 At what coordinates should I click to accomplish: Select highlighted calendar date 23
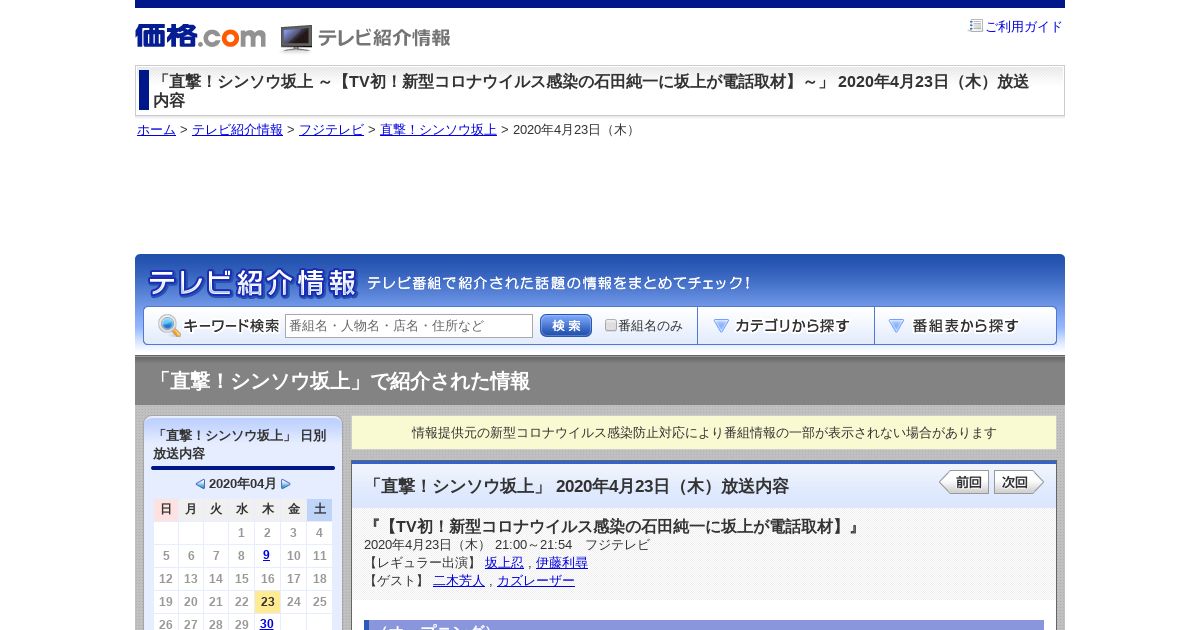click(267, 602)
